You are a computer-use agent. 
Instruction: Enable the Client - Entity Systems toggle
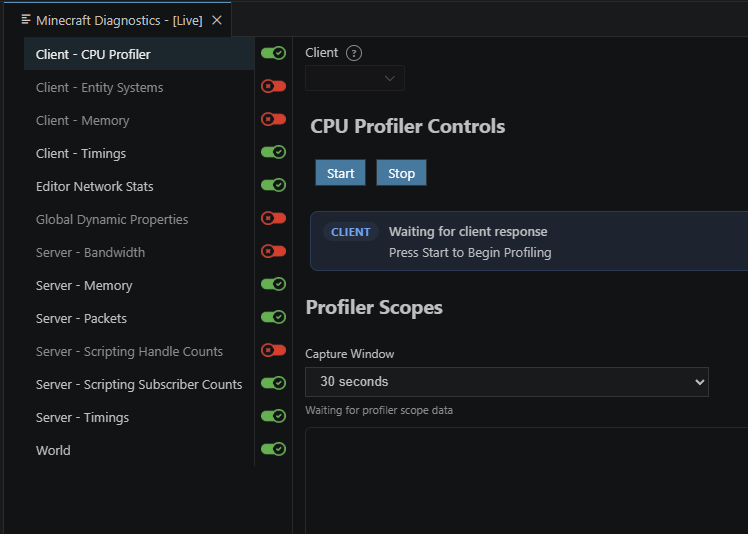pos(273,86)
